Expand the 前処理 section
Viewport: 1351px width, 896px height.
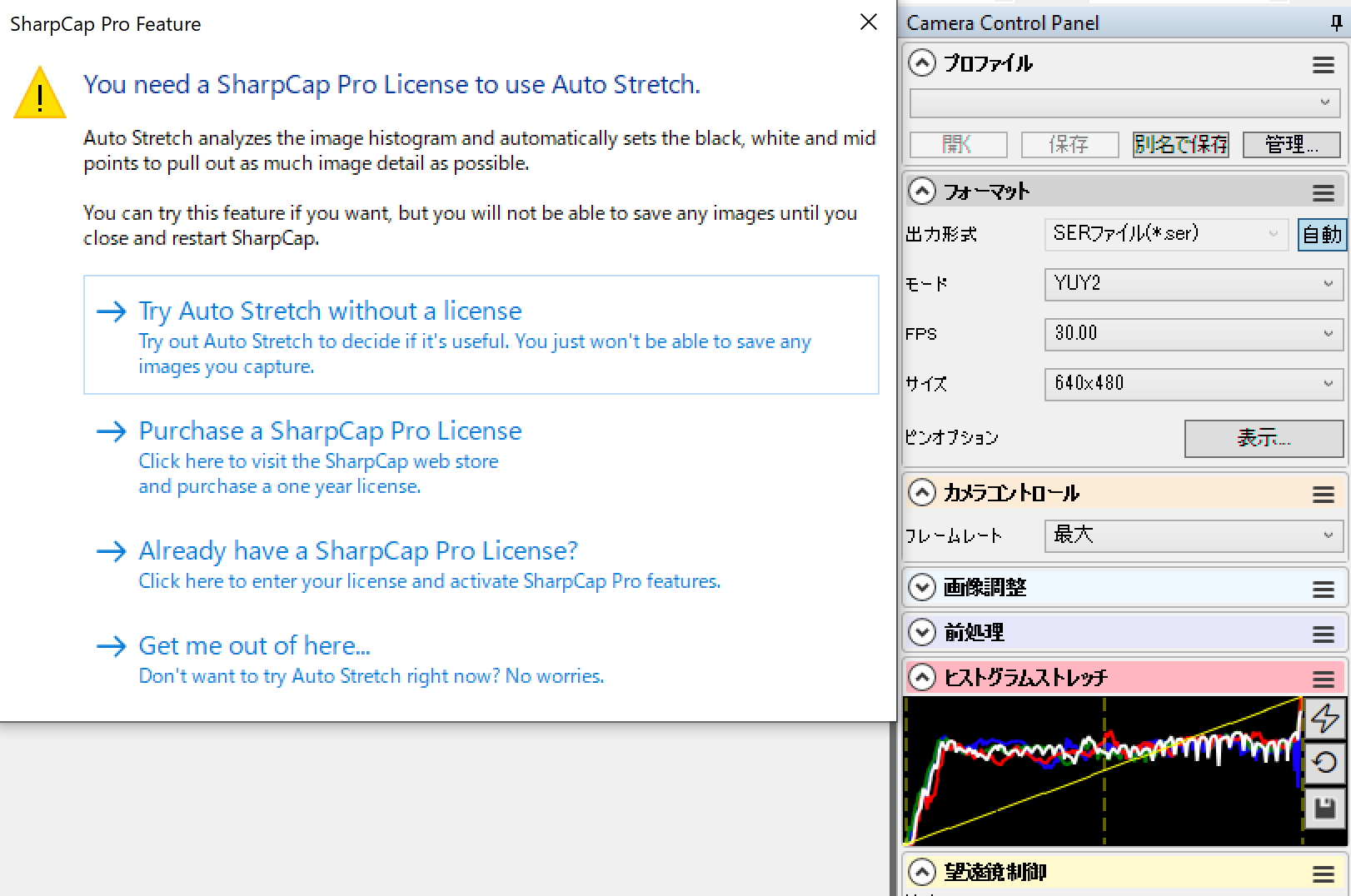(921, 633)
